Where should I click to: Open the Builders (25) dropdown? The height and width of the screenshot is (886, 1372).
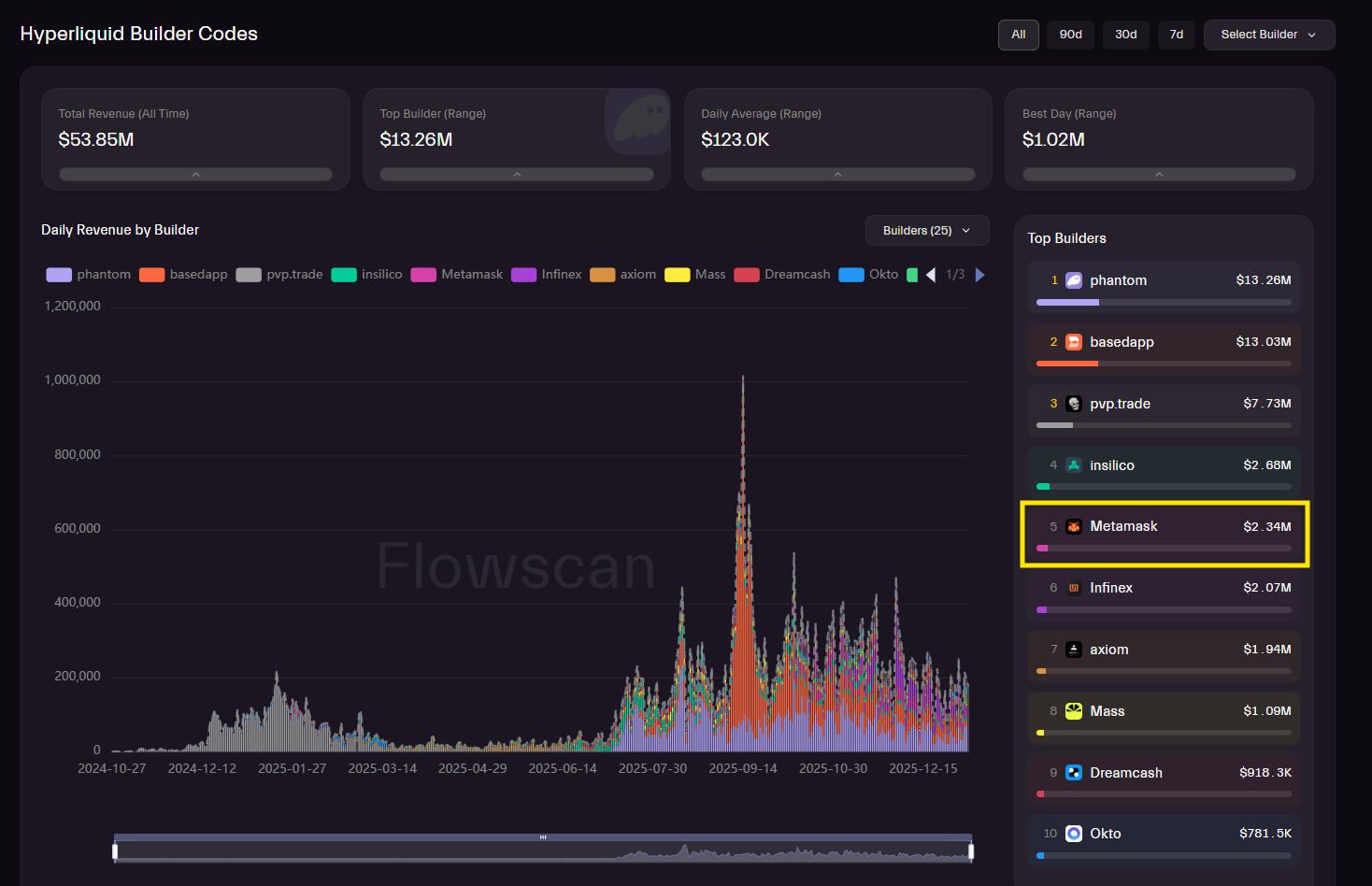(926, 230)
